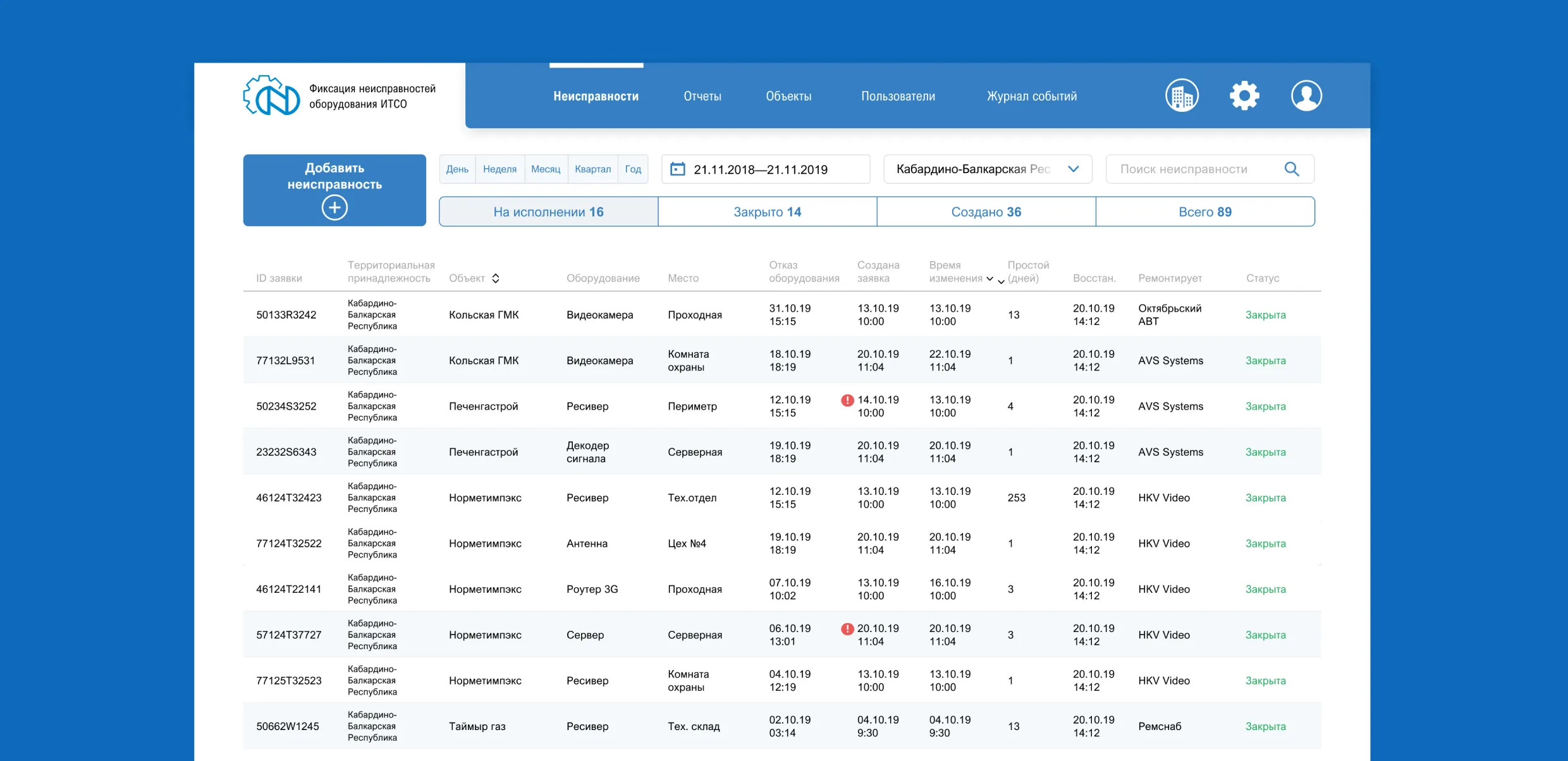1568x761 pixels.
Task: Open the Время изменения sort chevron
Action: click(x=989, y=279)
